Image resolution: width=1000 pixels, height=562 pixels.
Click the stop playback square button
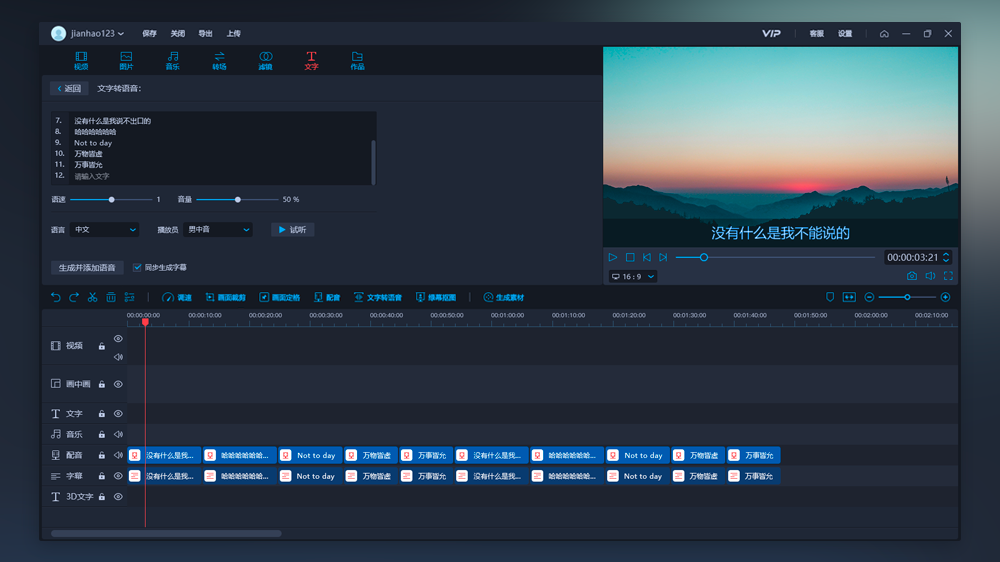click(x=630, y=257)
